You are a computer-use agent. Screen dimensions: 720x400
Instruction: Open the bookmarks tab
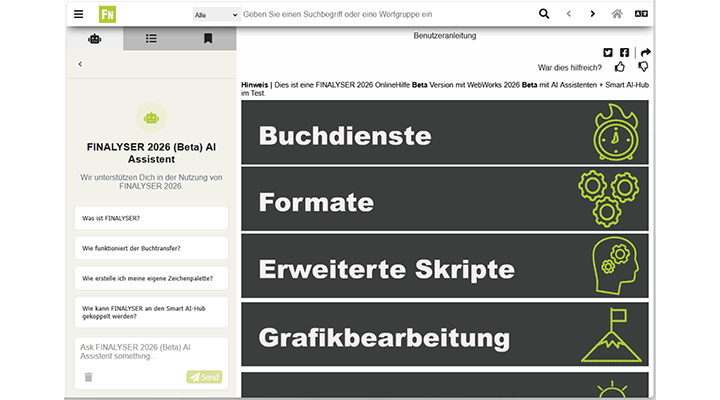click(208, 39)
